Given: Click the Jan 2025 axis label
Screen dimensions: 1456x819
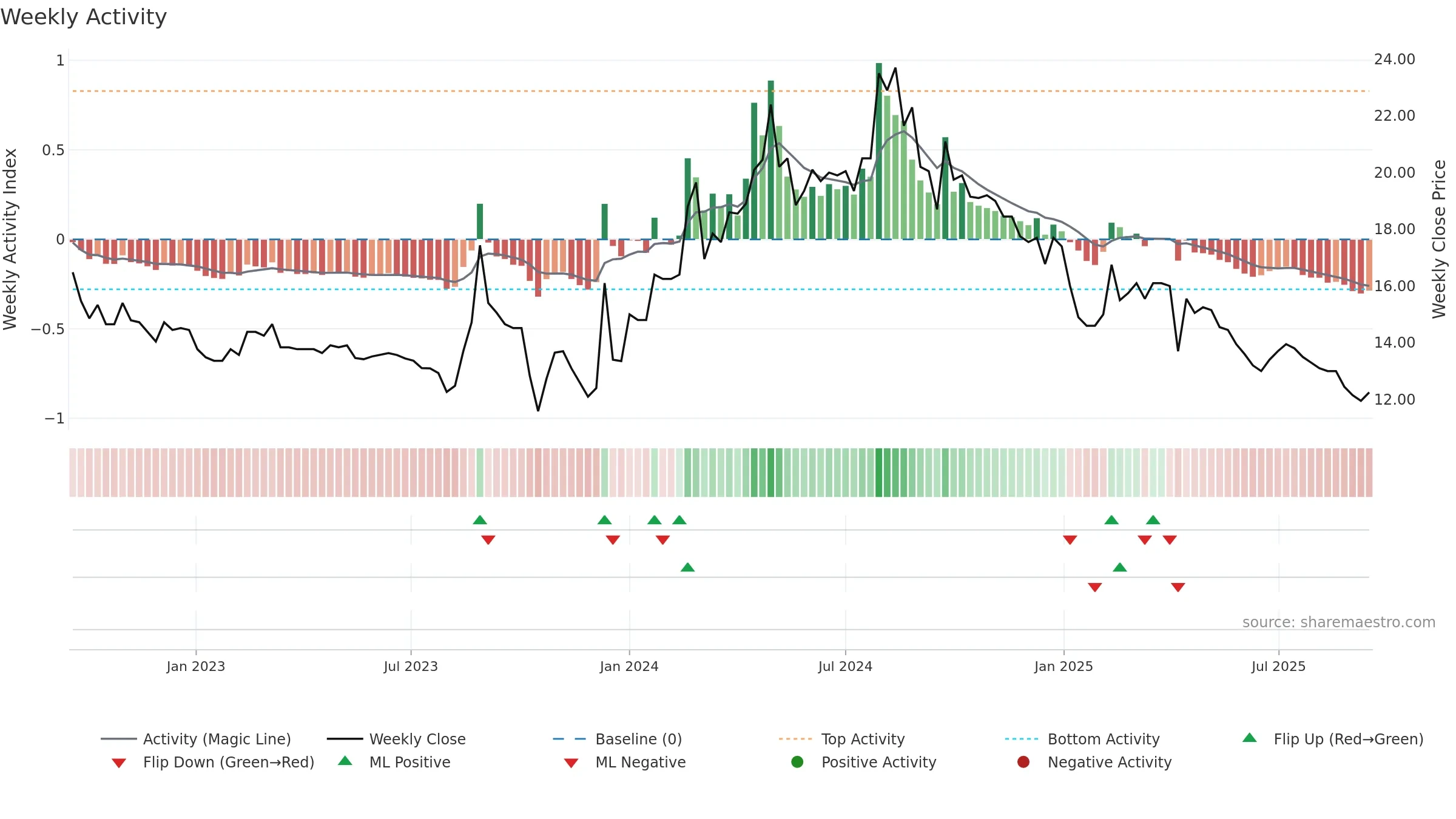Looking at the screenshot, I should (x=1063, y=666).
